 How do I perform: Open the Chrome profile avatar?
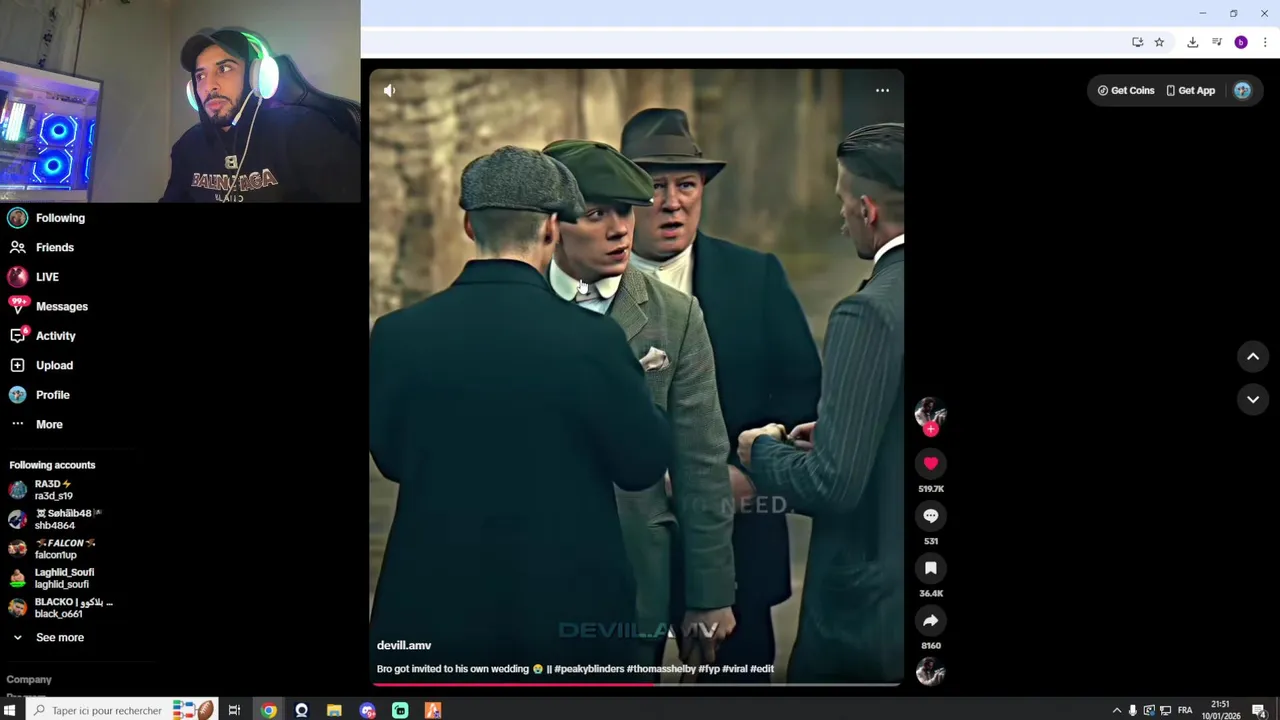tap(1241, 42)
